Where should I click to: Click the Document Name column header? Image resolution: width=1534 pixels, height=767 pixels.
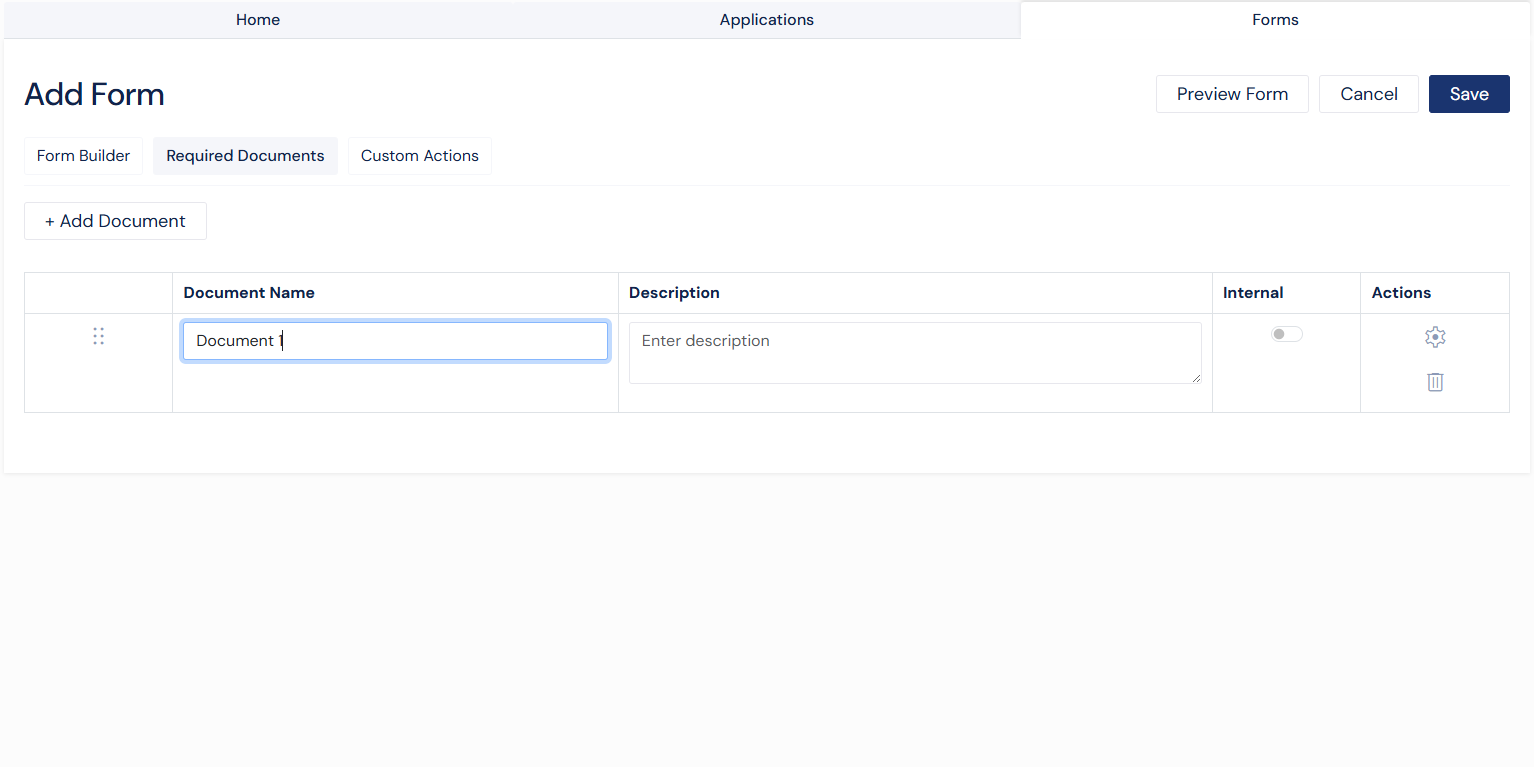tap(249, 293)
